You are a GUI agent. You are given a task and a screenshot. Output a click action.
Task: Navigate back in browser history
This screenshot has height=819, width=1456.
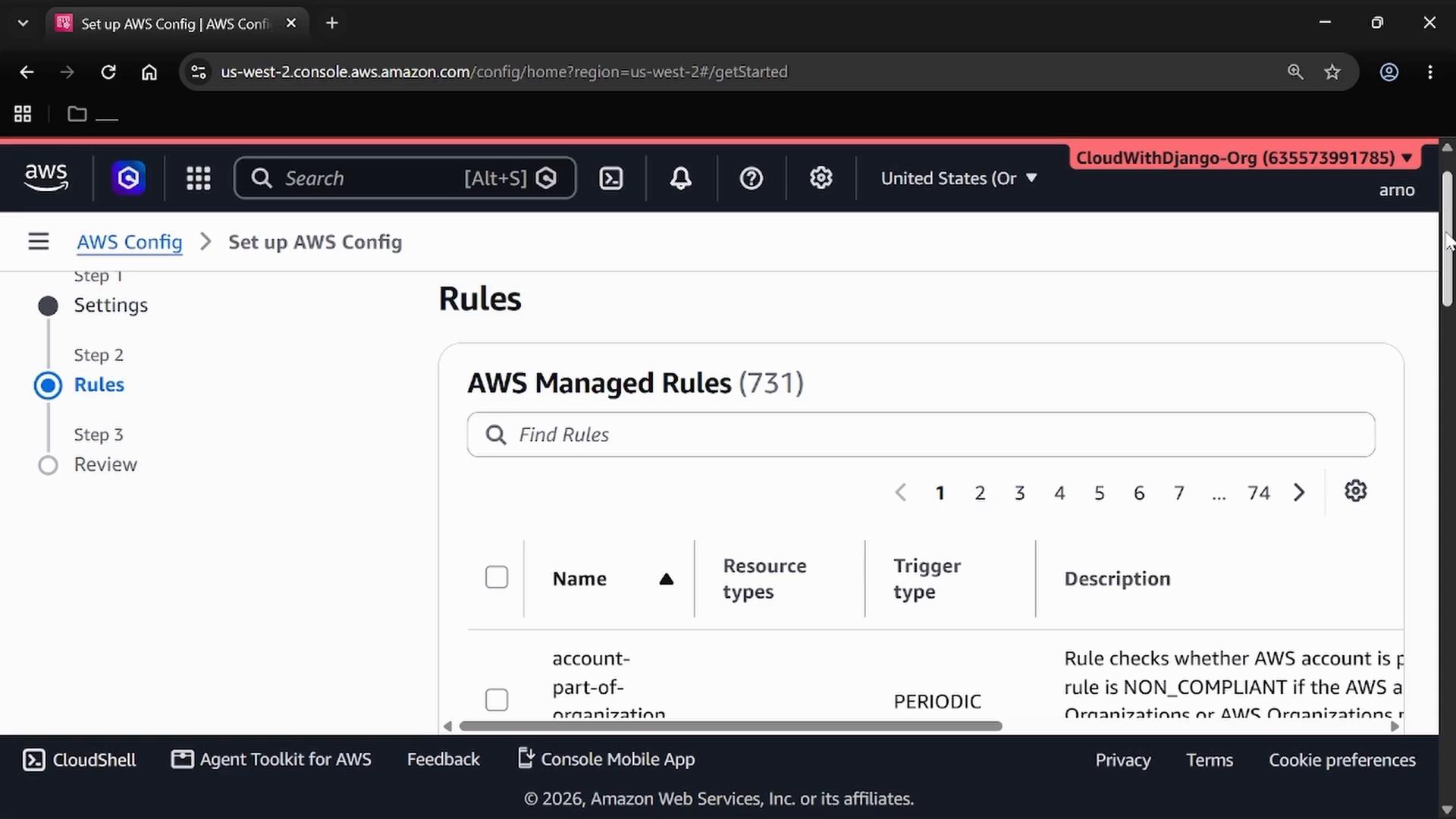(27, 72)
